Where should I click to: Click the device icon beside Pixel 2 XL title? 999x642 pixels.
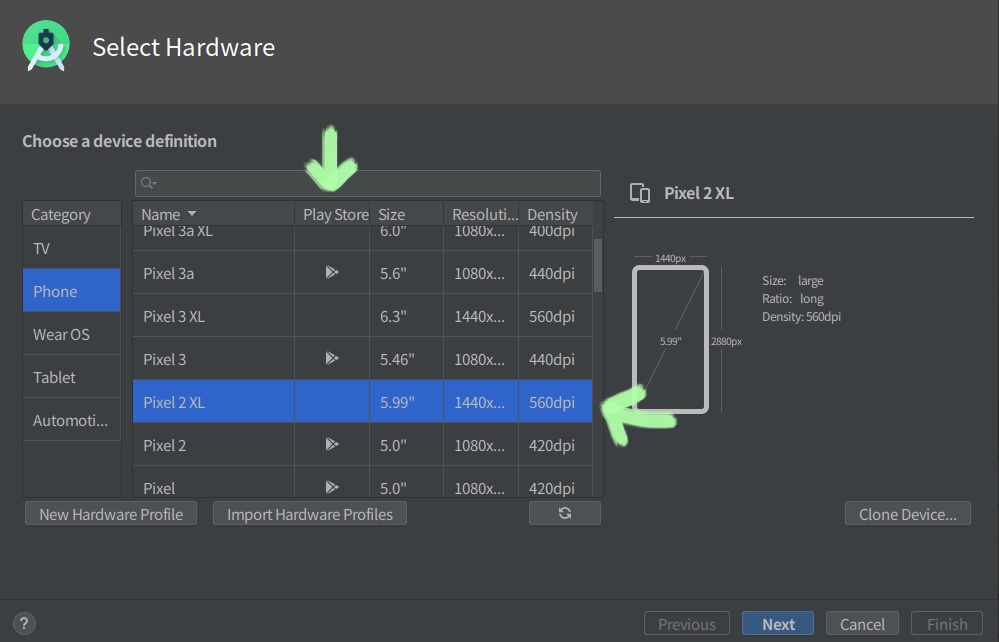tap(640, 193)
